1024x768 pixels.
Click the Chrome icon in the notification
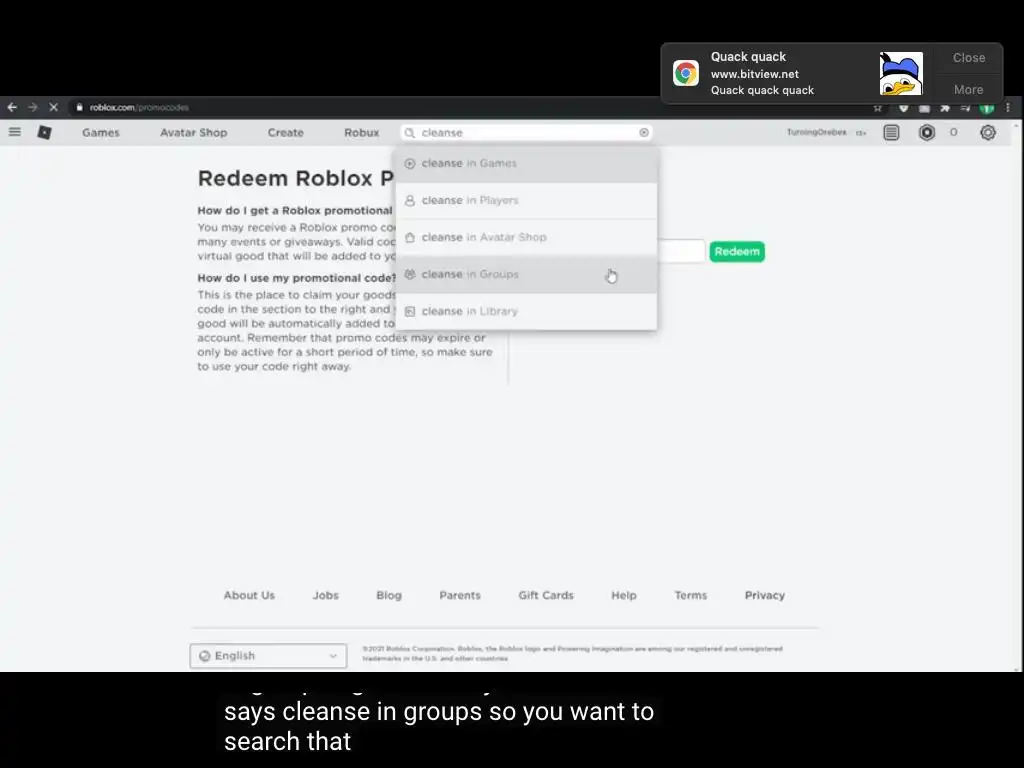(686, 73)
